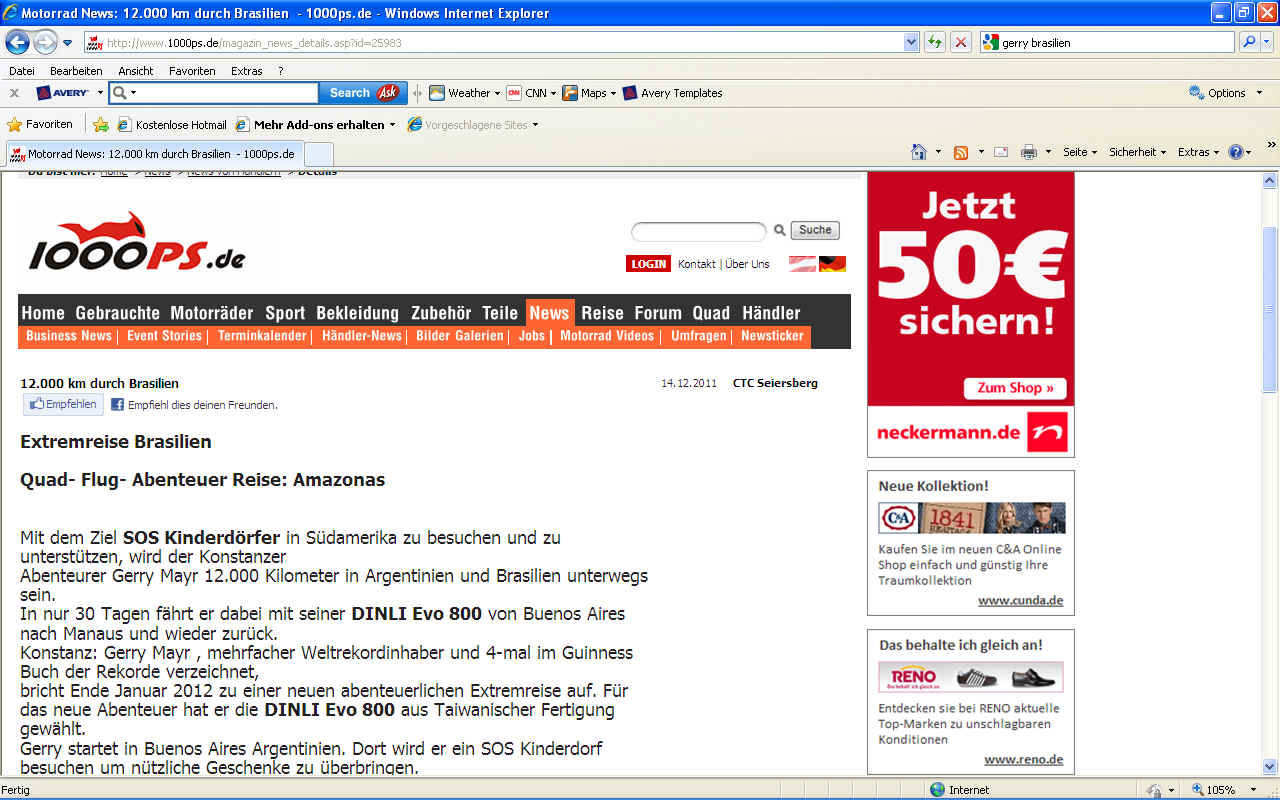This screenshot has height=800, width=1280.
Task: Select the German flag icon
Action: click(x=832, y=264)
